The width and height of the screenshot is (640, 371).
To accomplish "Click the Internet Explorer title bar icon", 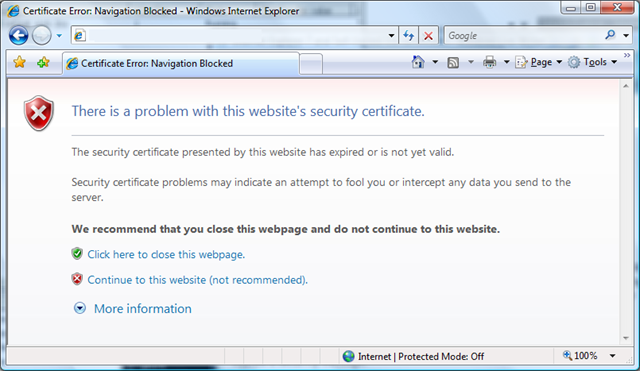I will [x=13, y=11].
